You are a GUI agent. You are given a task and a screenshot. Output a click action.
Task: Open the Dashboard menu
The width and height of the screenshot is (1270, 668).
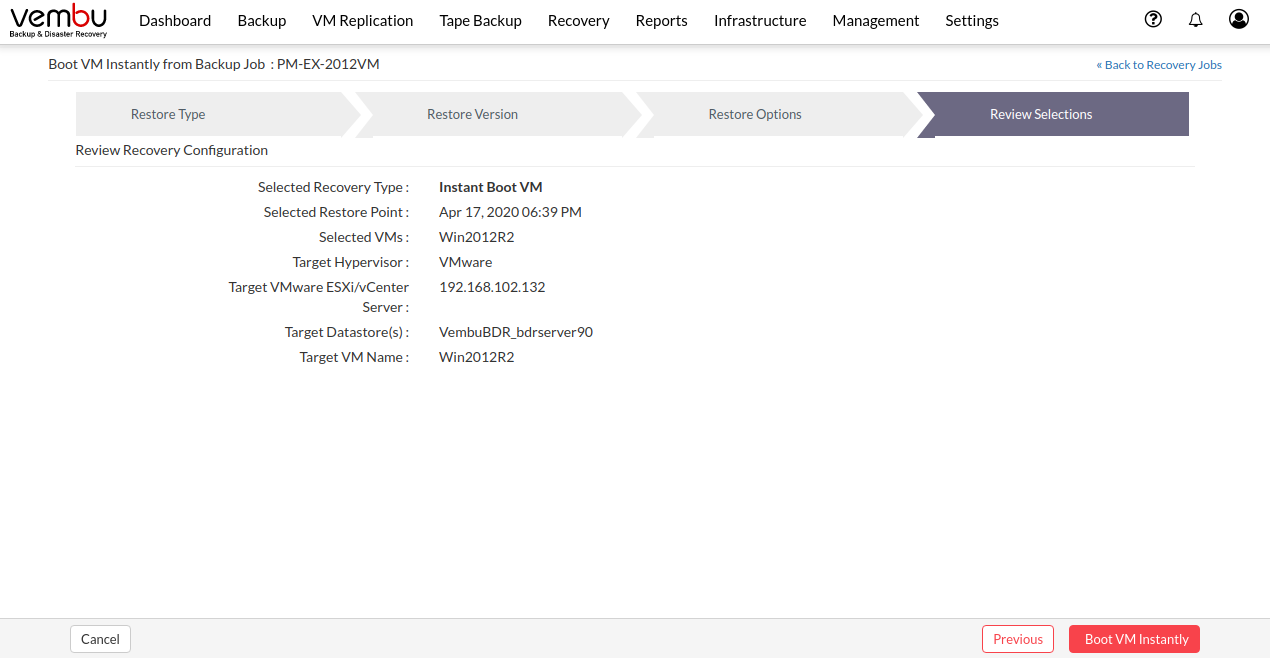pyautogui.click(x=175, y=21)
